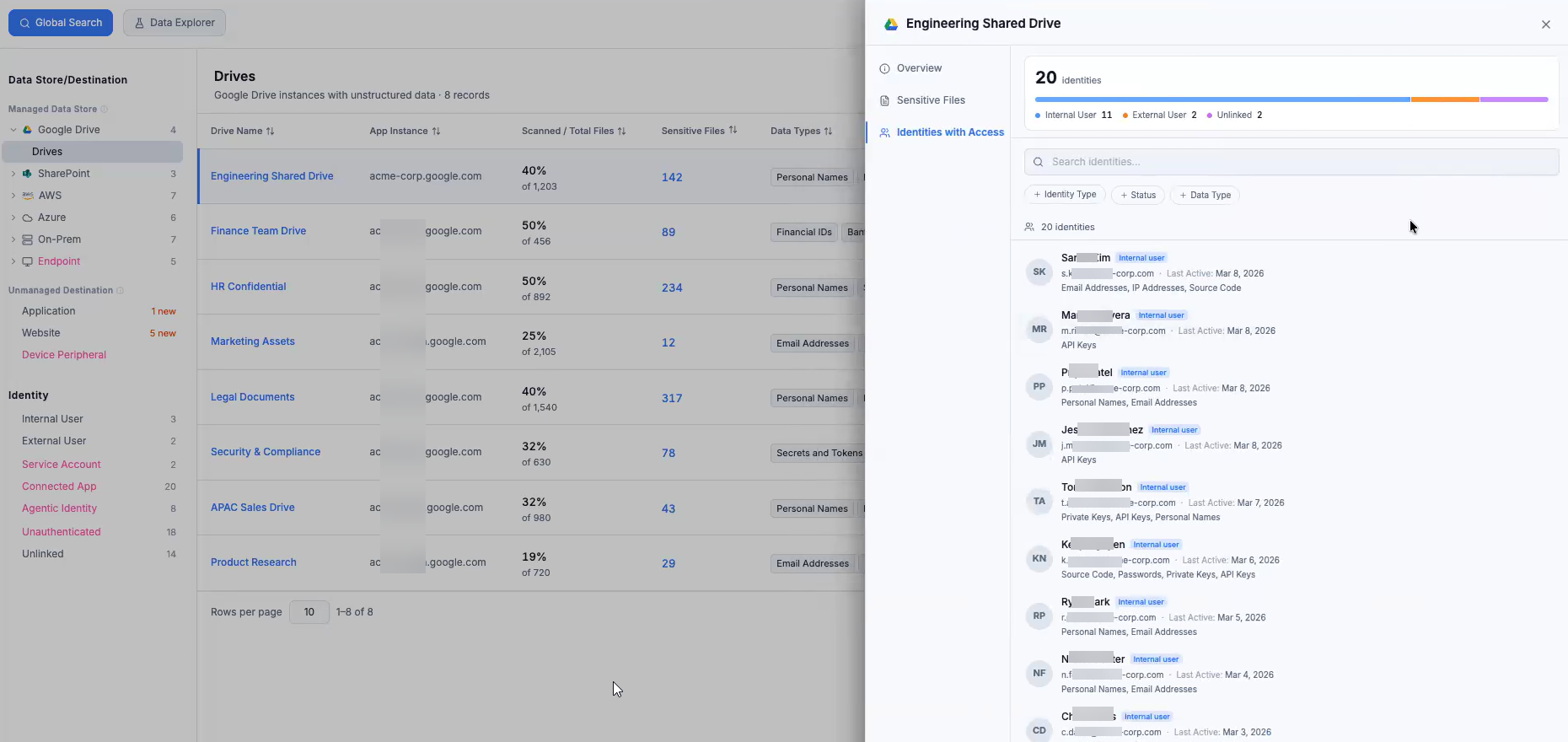Click the KN avatar in identities list
Screen dimensions: 1568x742
(1039, 559)
